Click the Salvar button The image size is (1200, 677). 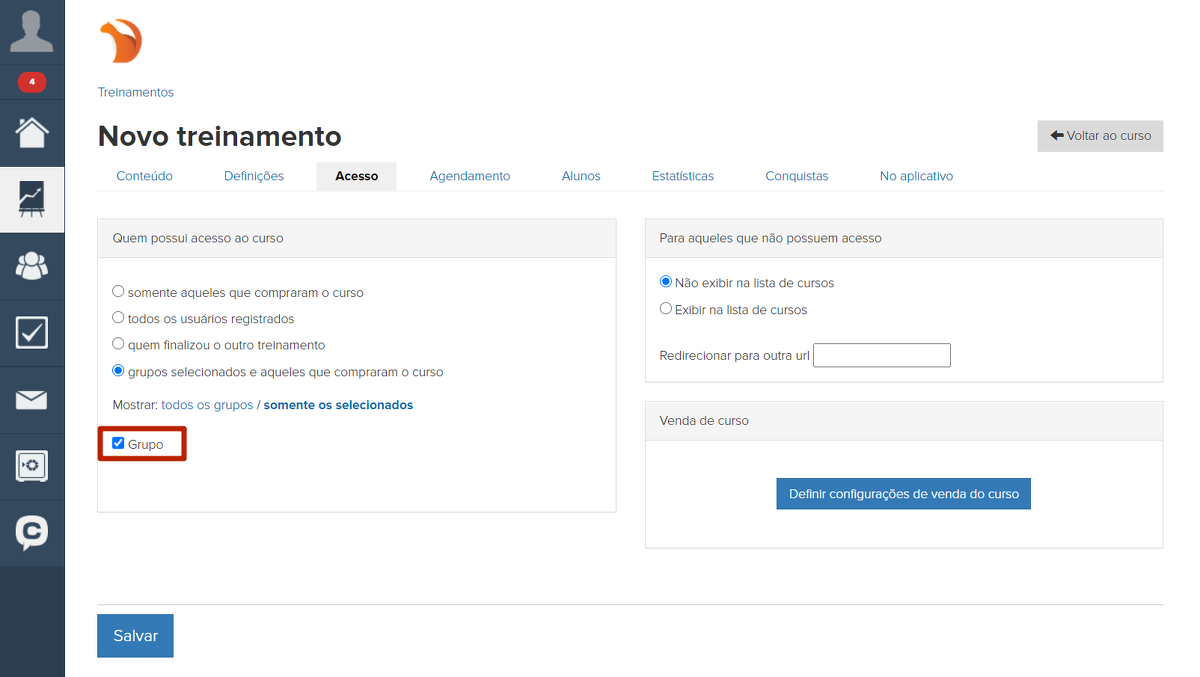135,636
